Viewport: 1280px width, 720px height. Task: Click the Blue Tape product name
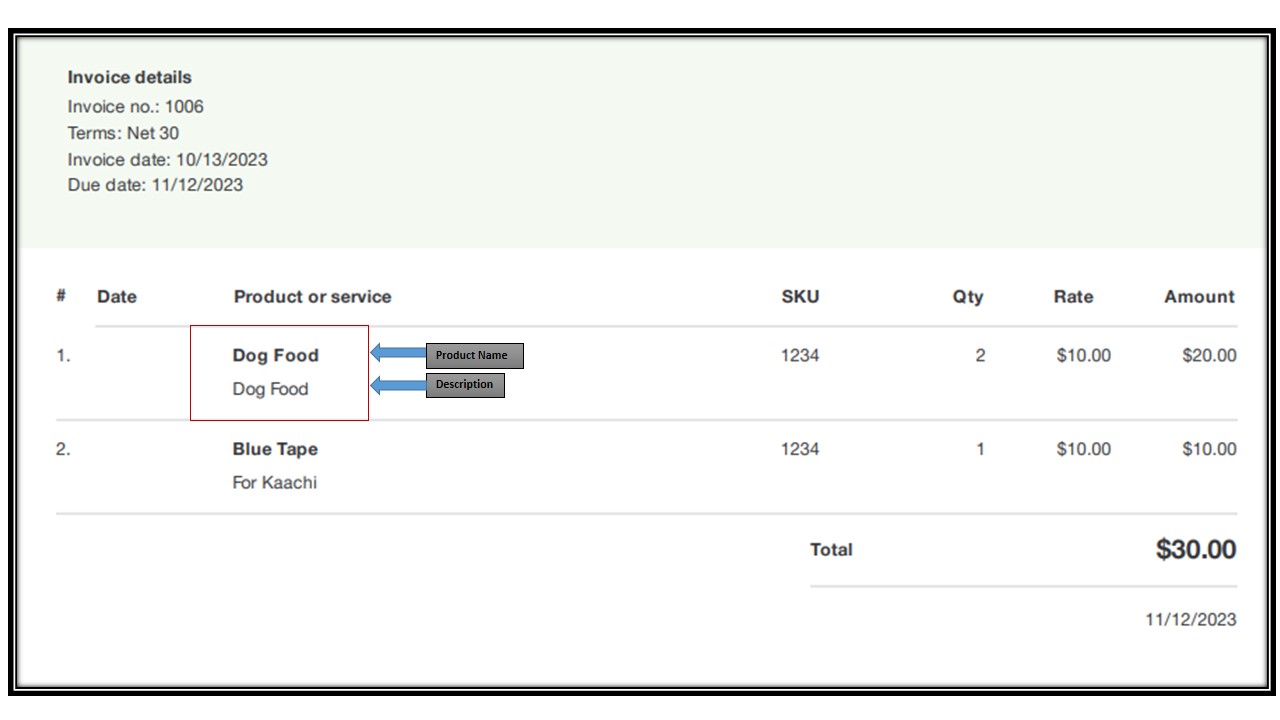275,449
